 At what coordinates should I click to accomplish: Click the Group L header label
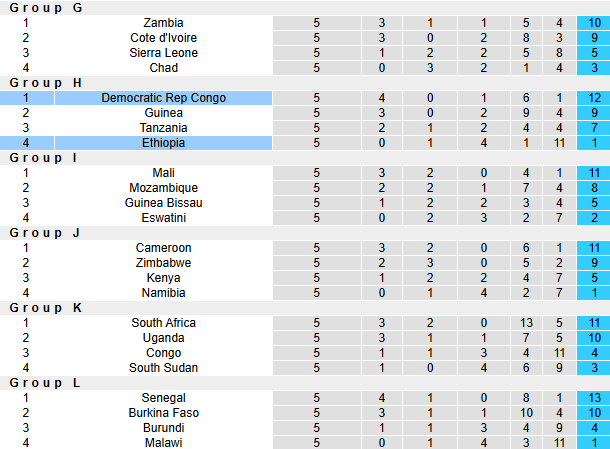[x=45, y=383]
